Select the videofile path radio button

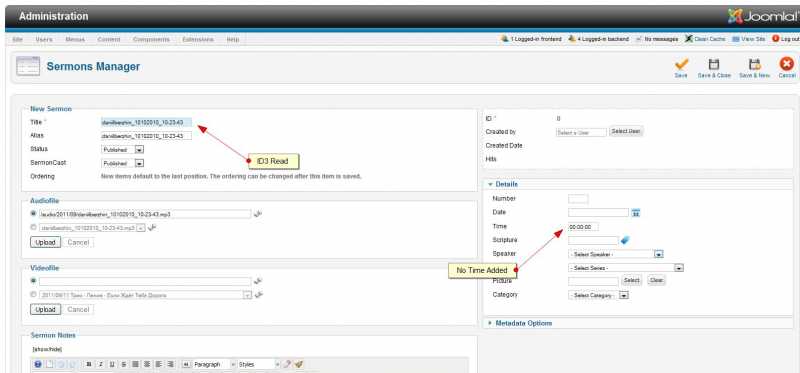click(x=33, y=281)
